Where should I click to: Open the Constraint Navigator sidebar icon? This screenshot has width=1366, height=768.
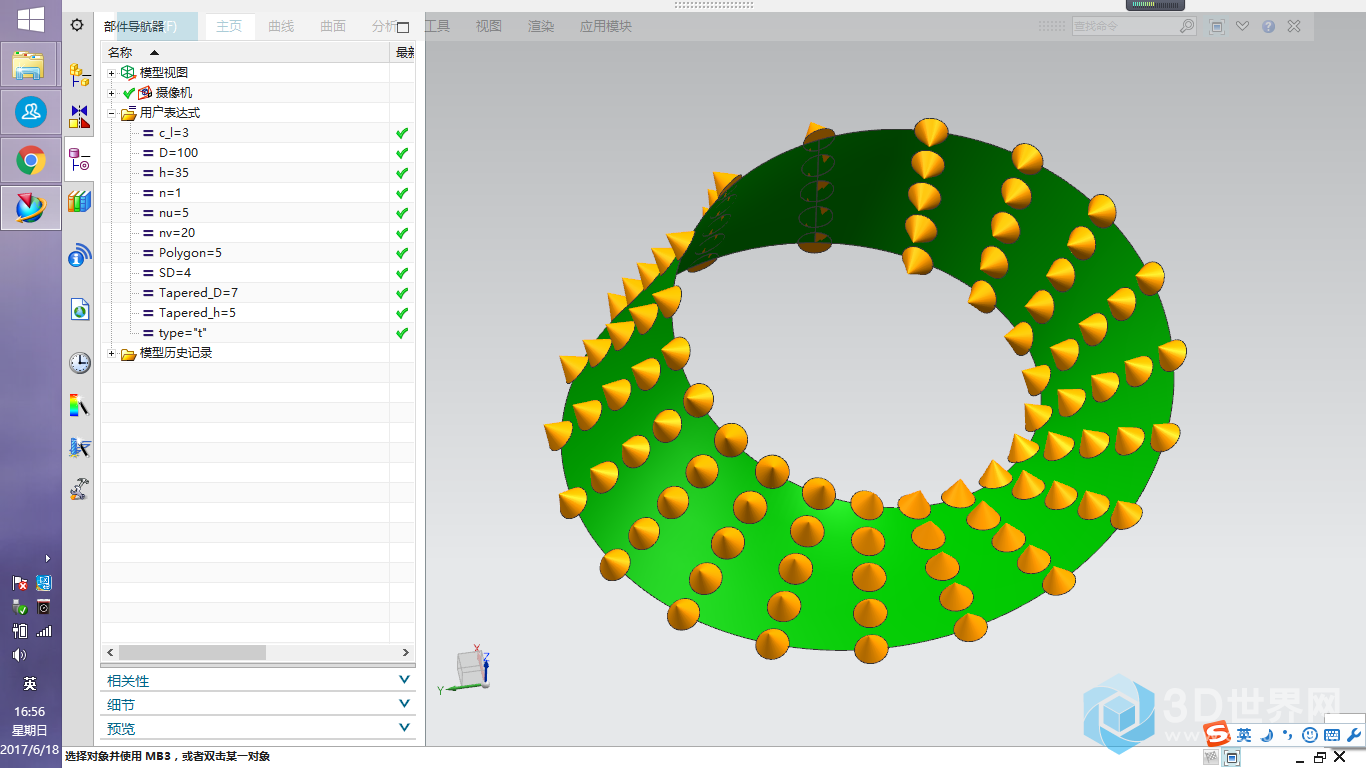[79, 116]
